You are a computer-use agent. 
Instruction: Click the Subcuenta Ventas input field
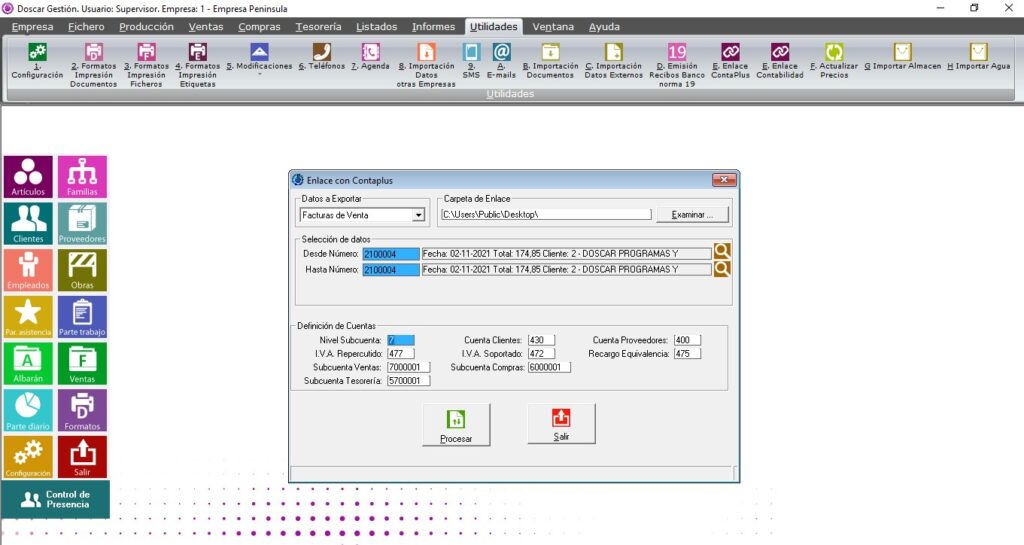pos(408,367)
